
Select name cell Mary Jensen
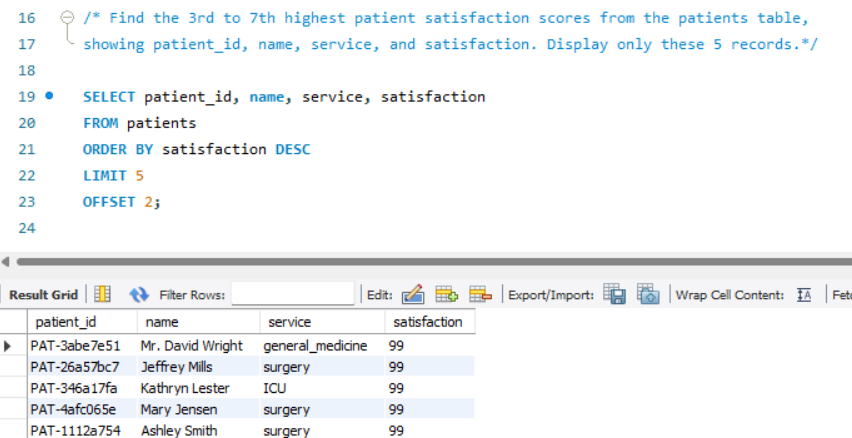tap(199, 409)
